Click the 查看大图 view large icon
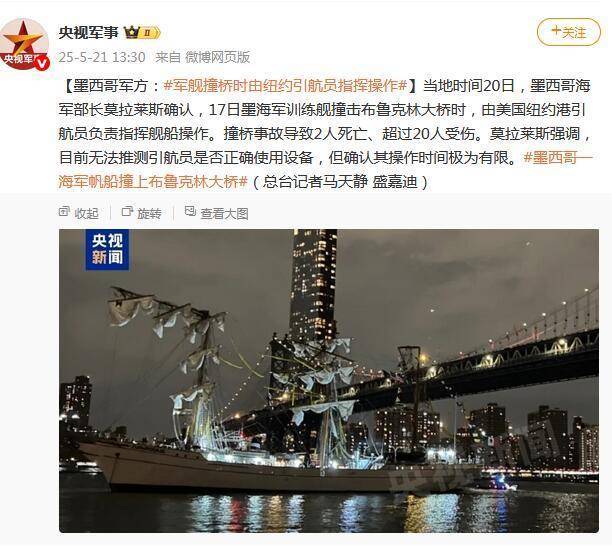The height and width of the screenshot is (548, 612). 190,212
